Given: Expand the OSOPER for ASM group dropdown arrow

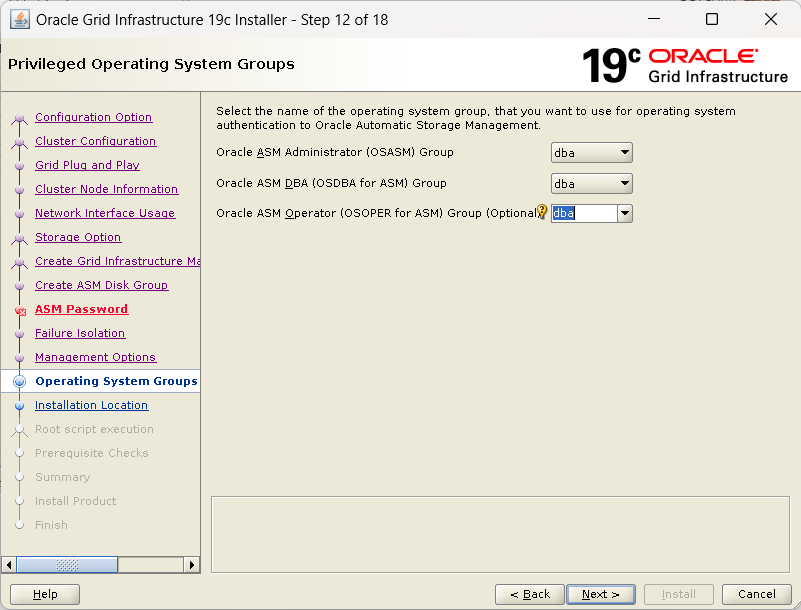Looking at the screenshot, I should pyautogui.click(x=625, y=214).
